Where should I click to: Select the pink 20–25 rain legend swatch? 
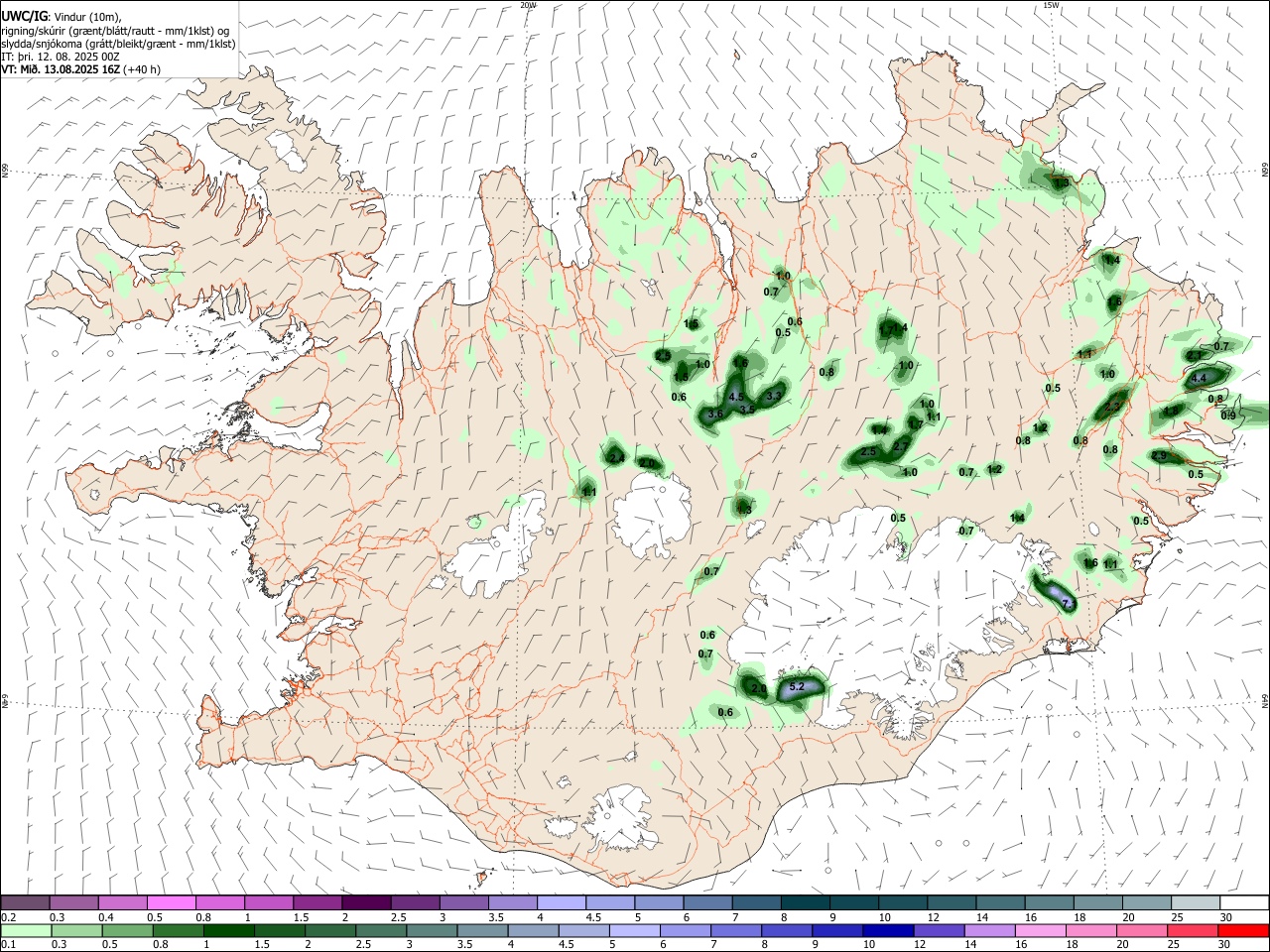(x=1144, y=930)
